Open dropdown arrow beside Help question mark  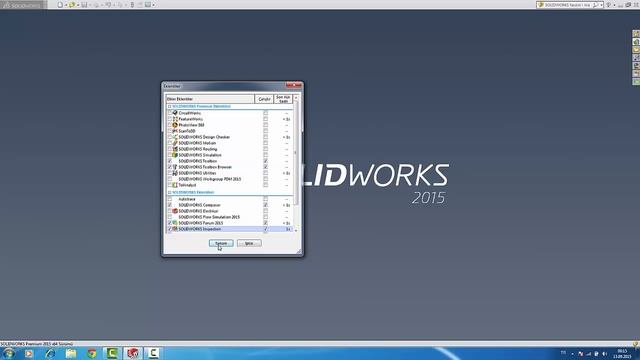[614, 5]
